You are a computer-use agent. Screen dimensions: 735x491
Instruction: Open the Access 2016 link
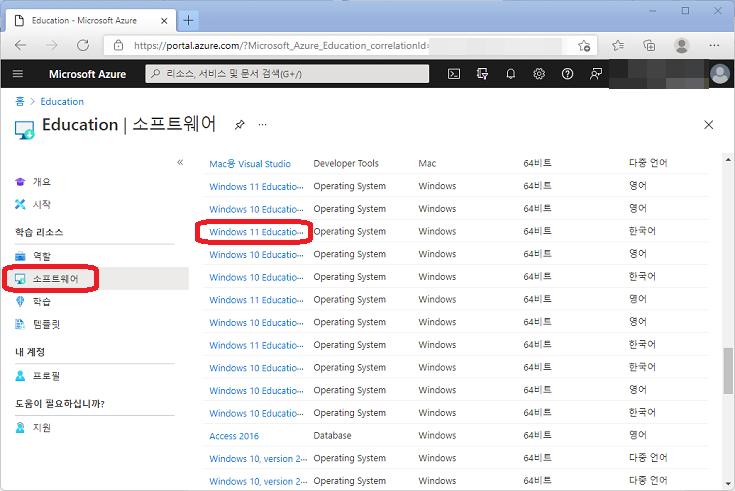pos(234,436)
